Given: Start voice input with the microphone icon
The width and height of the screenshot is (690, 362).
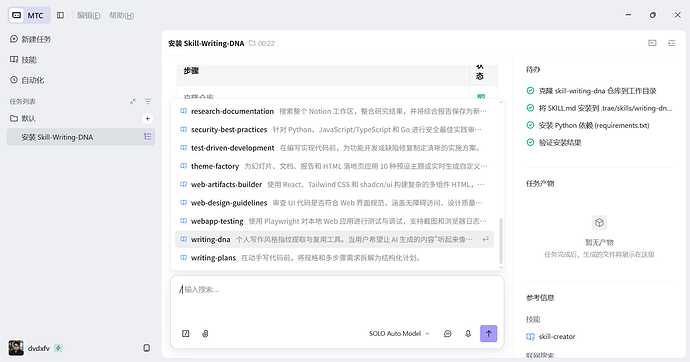Looking at the screenshot, I should pos(468,334).
